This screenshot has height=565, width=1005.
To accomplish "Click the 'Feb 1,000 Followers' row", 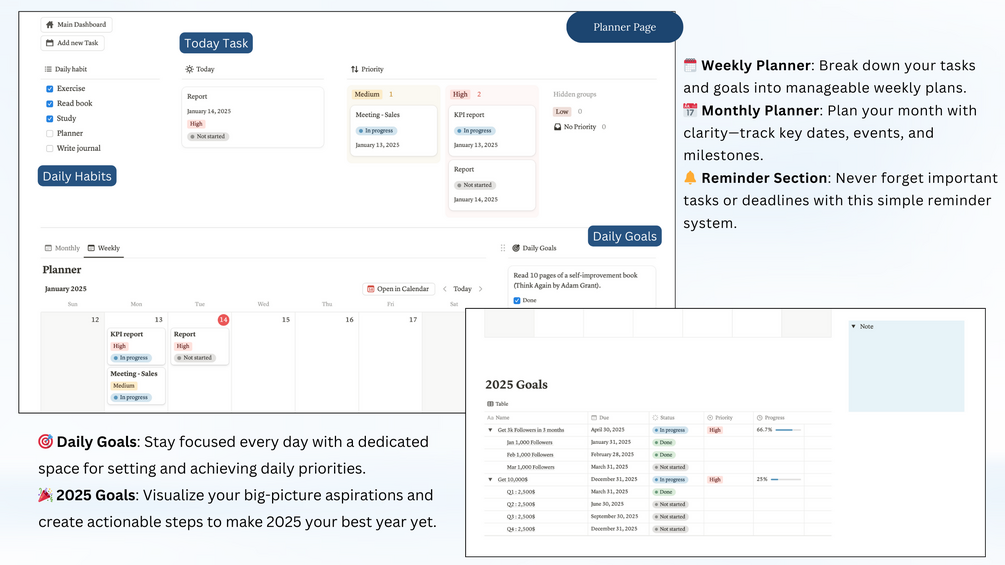I will tap(658, 455).
